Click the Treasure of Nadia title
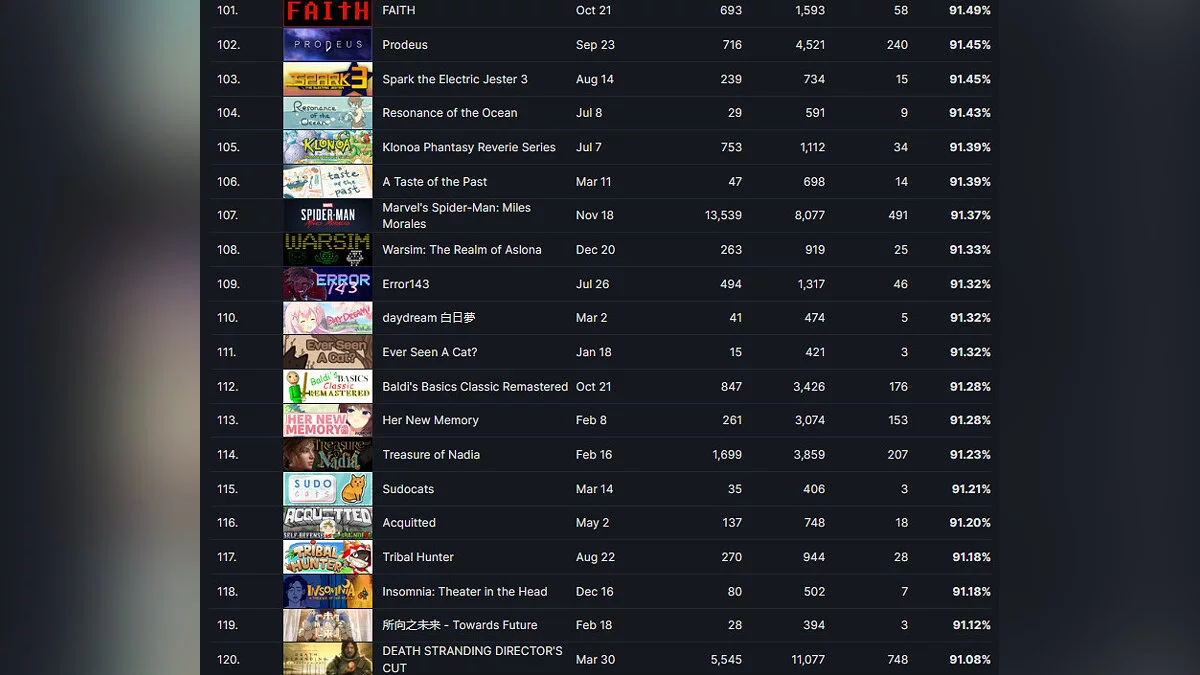The height and width of the screenshot is (675, 1200). (x=431, y=455)
